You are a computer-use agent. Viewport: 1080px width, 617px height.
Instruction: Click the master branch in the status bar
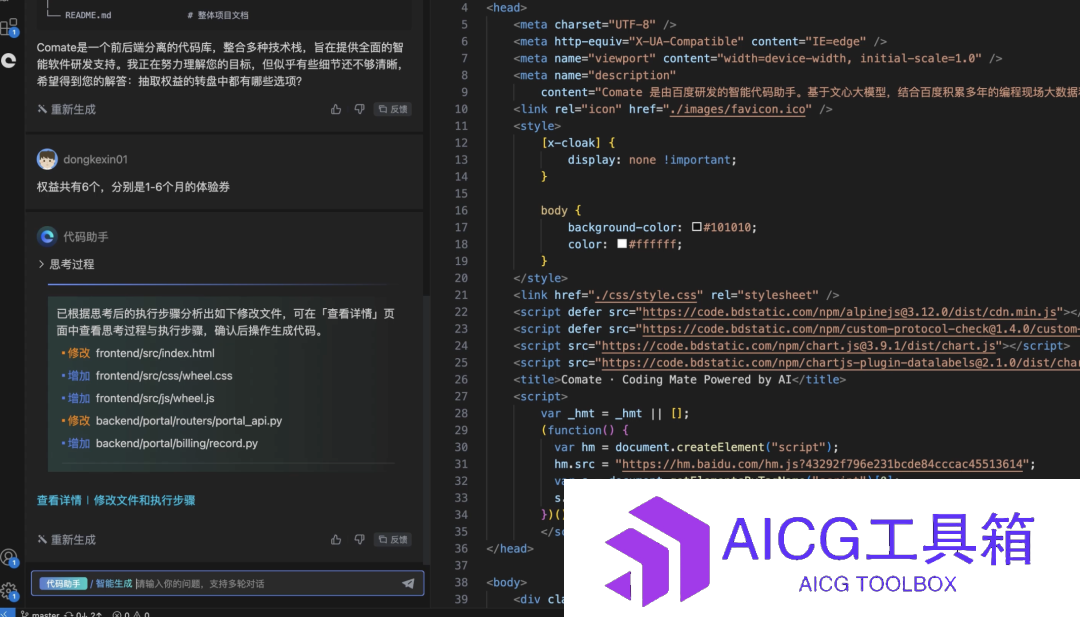coord(41,614)
